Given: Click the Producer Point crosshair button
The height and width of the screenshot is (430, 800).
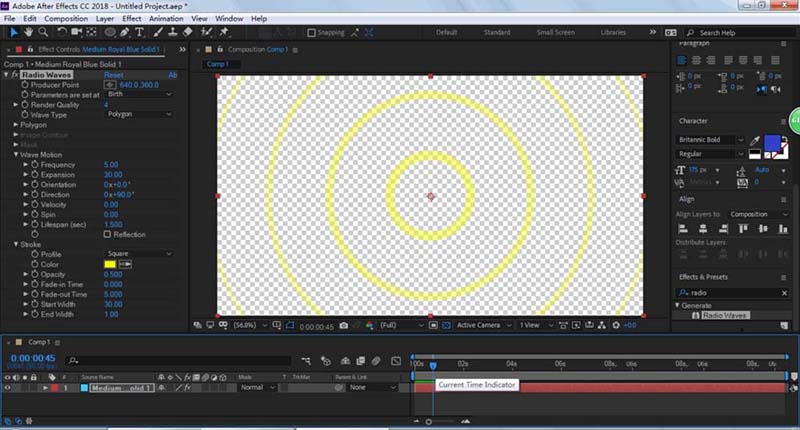Looking at the screenshot, I should pos(110,85).
